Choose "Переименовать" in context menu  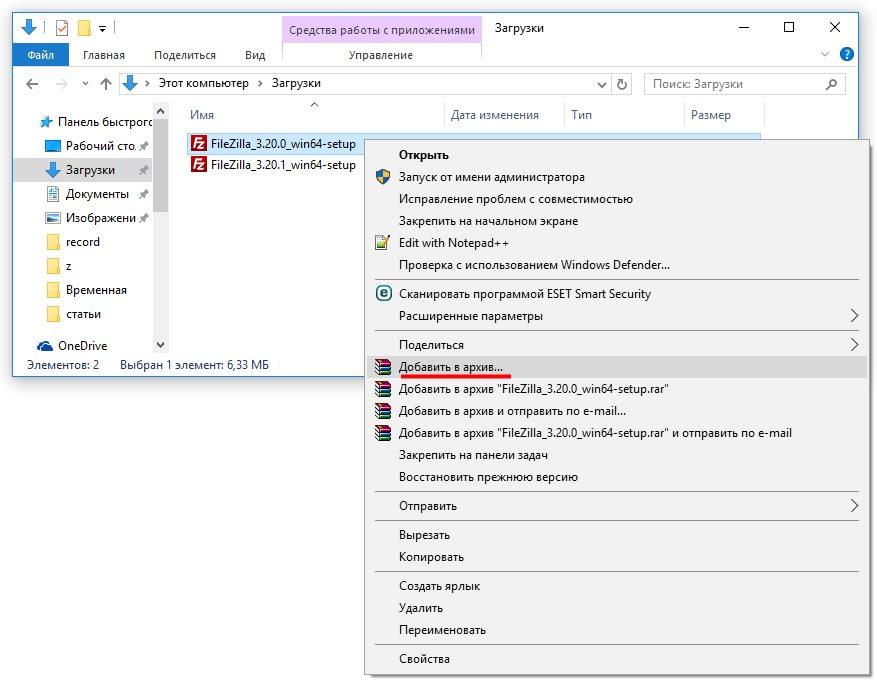pyautogui.click(x=442, y=630)
